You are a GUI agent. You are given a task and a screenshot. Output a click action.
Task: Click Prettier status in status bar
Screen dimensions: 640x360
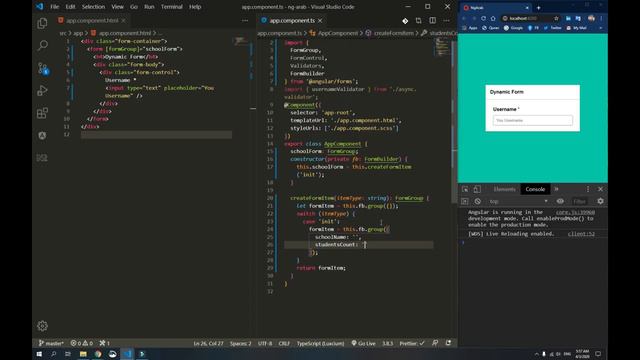412,343
